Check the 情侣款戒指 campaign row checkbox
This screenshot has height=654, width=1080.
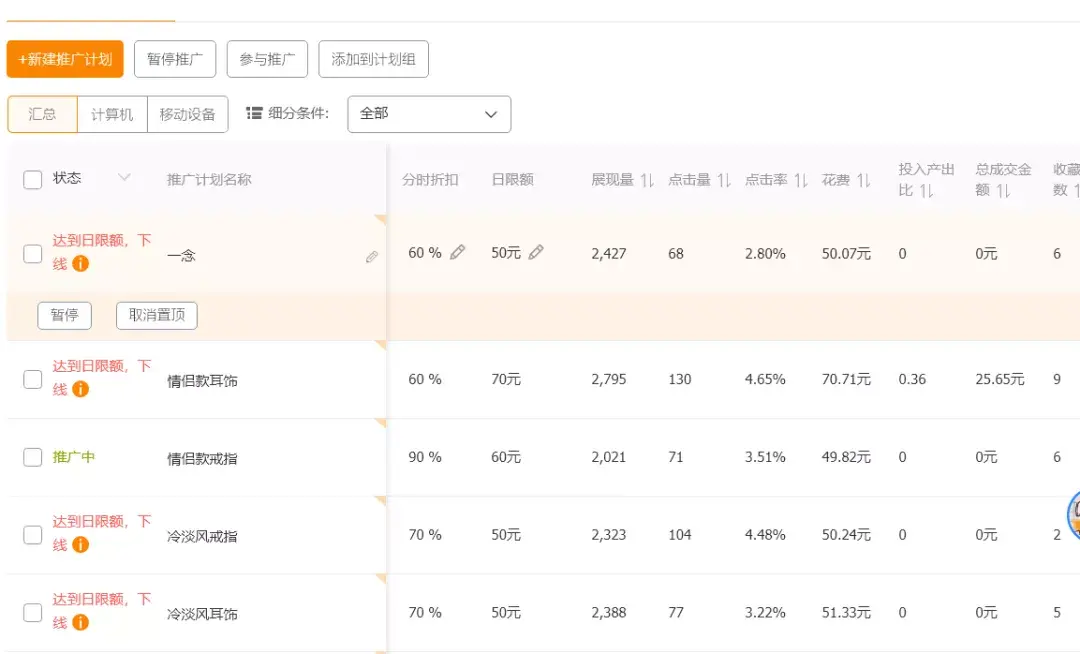(x=32, y=457)
